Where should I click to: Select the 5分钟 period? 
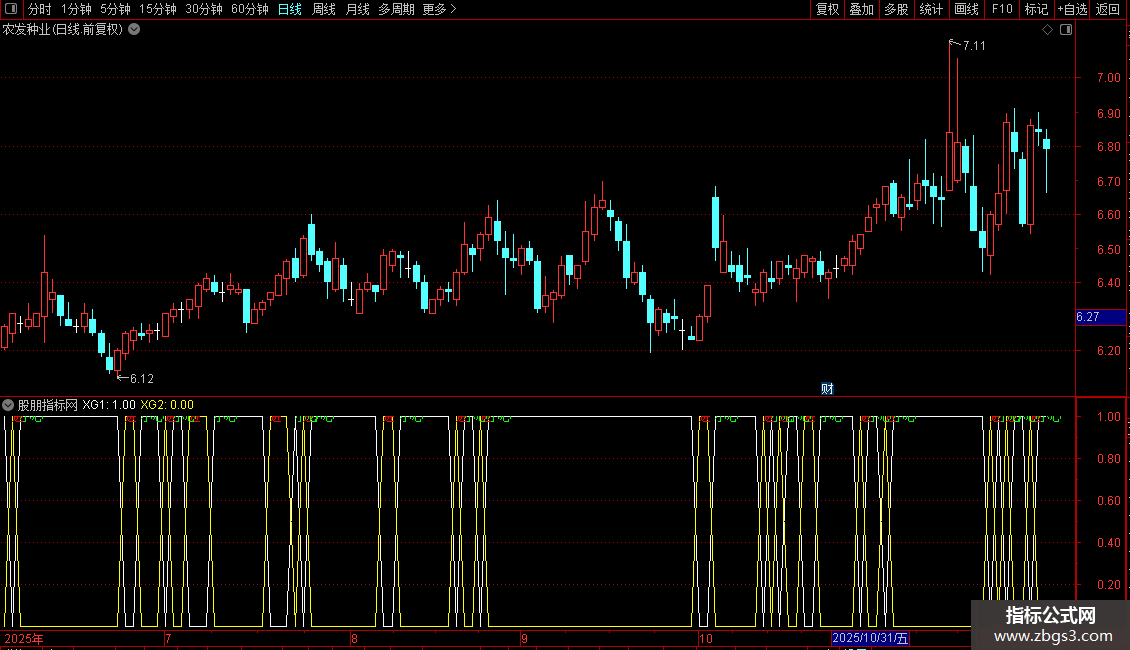click(x=115, y=9)
